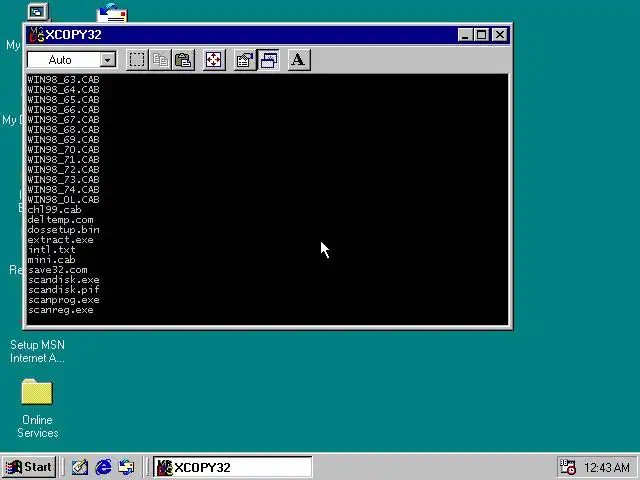Click the scandisk.pif line
Viewport: 640px width, 480px height.
(63, 289)
